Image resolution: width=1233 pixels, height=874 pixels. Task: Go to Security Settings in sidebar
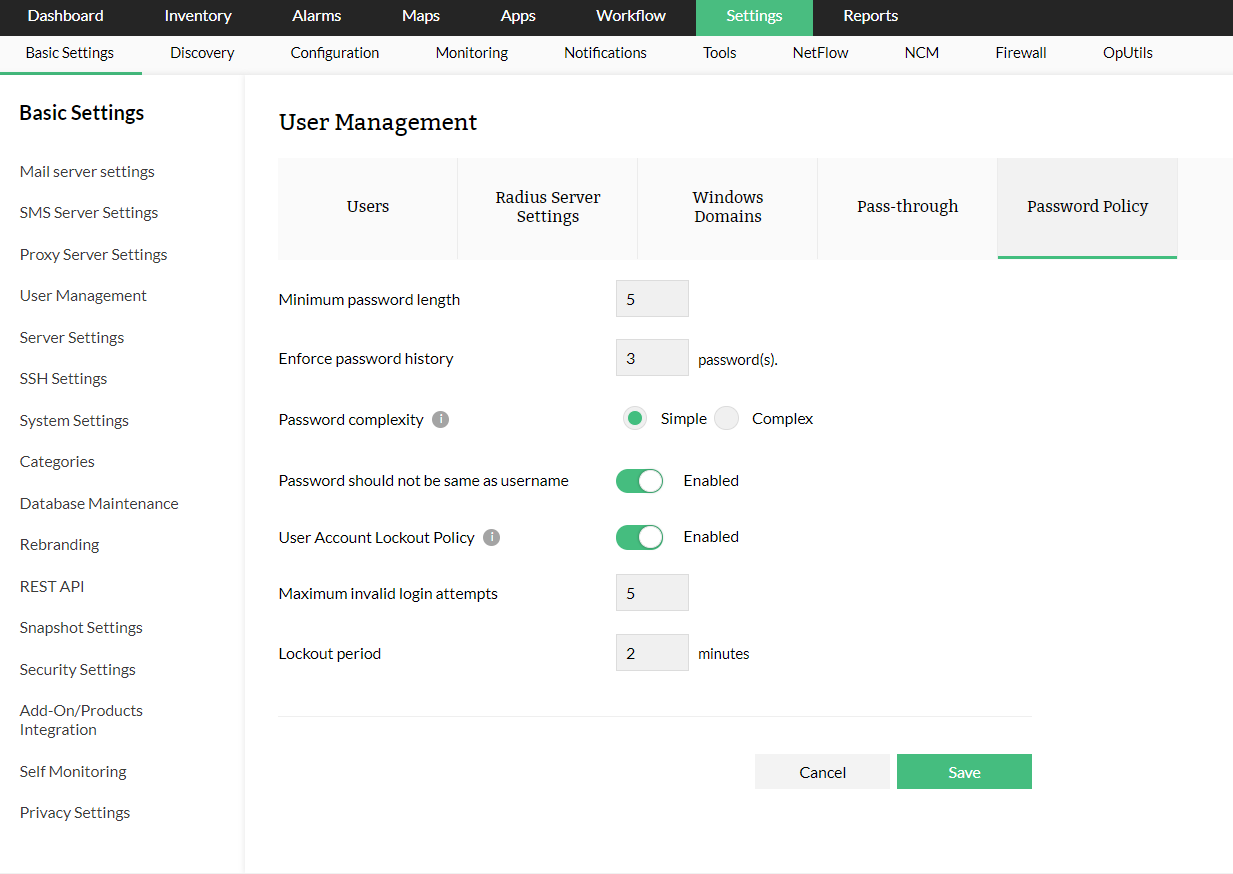click(x=78, y=670)
